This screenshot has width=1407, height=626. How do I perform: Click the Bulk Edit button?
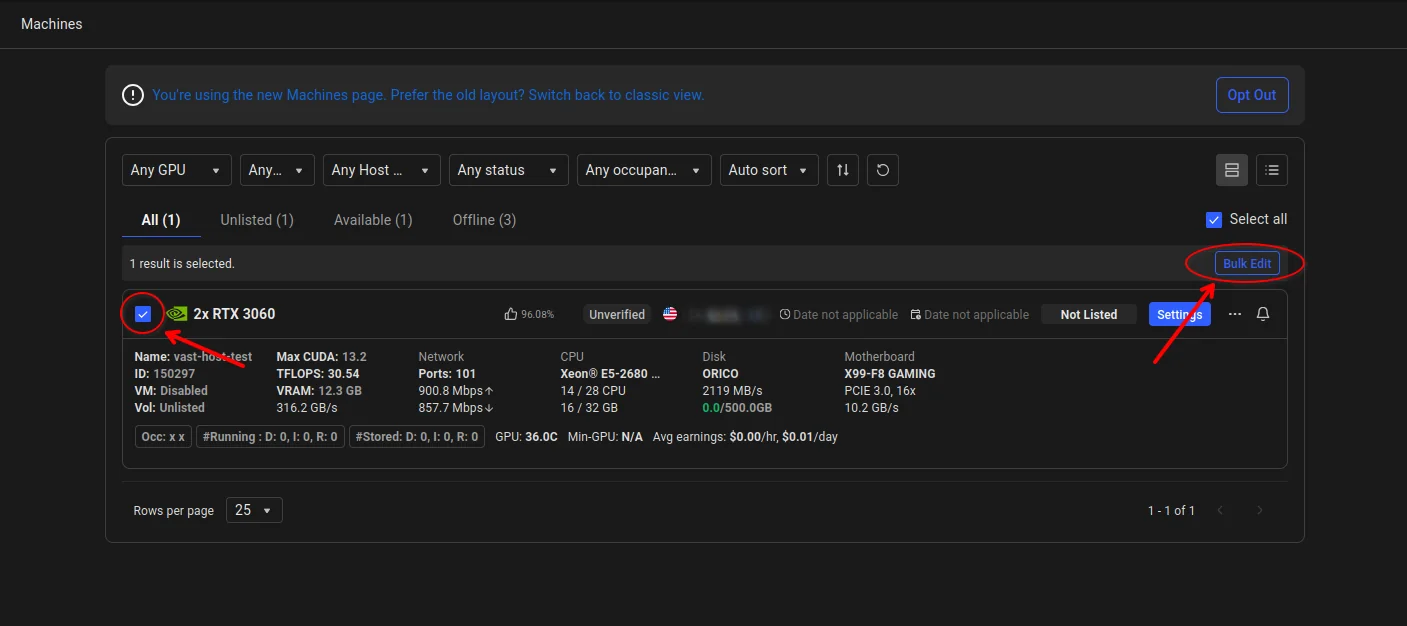(x=1247, y=263)
